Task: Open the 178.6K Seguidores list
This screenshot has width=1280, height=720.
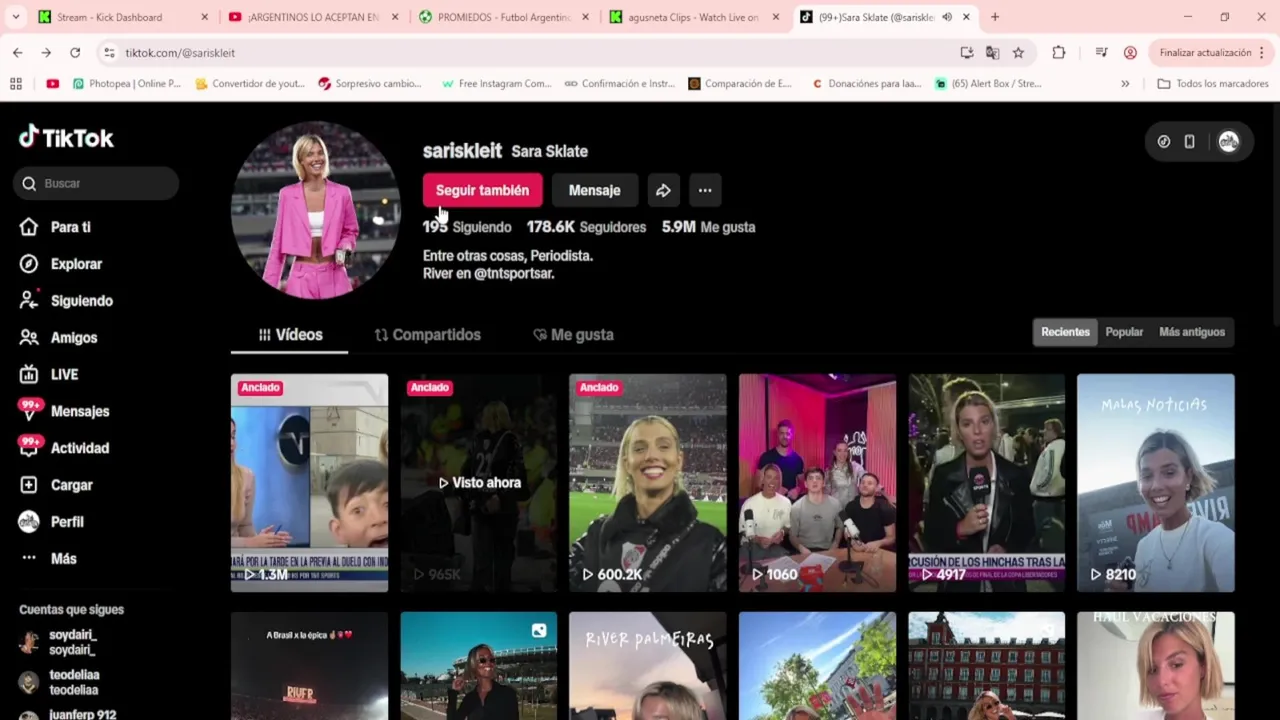Action: [x=586, y=227]
